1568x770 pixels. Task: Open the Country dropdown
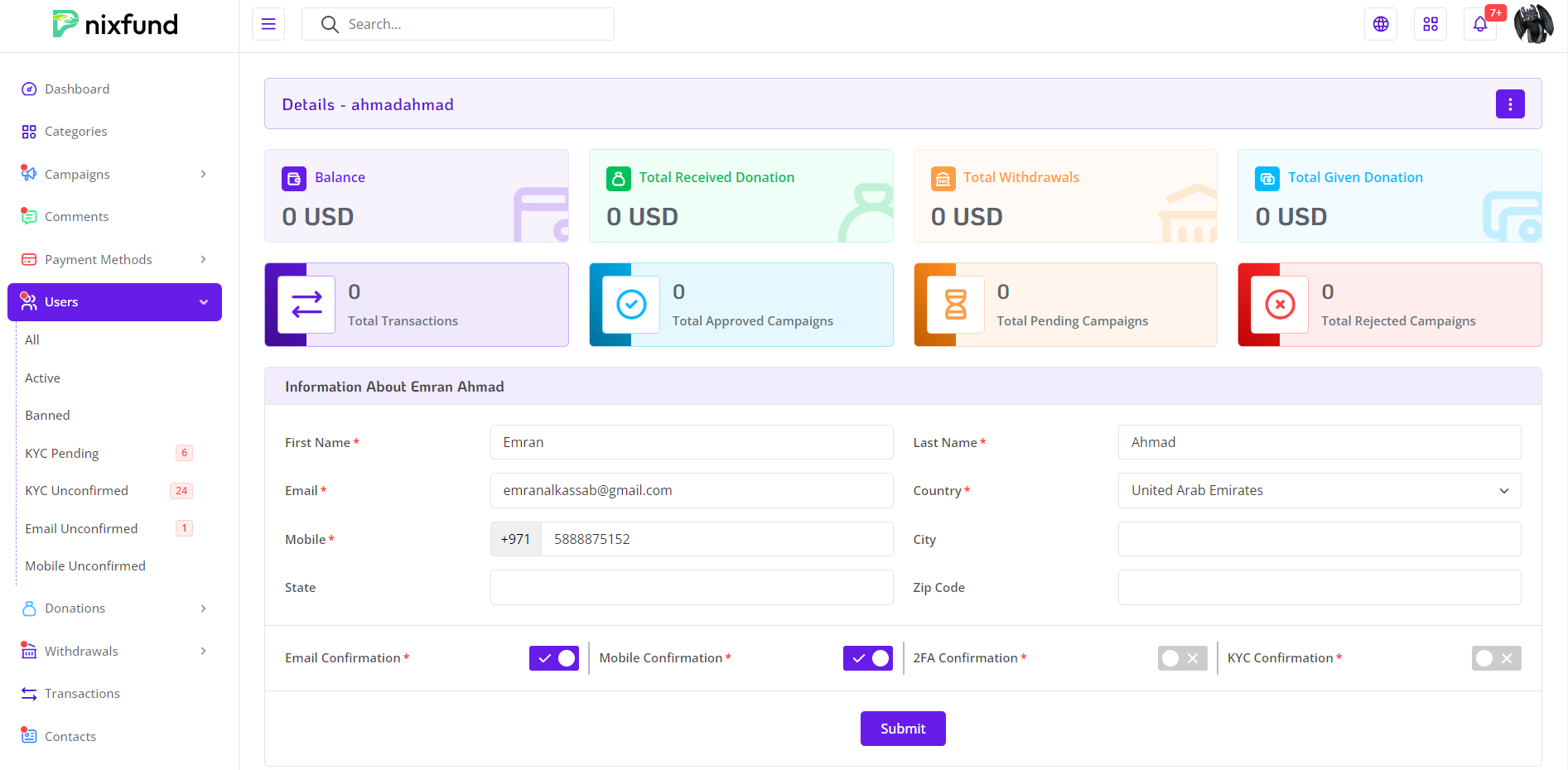1319,490
